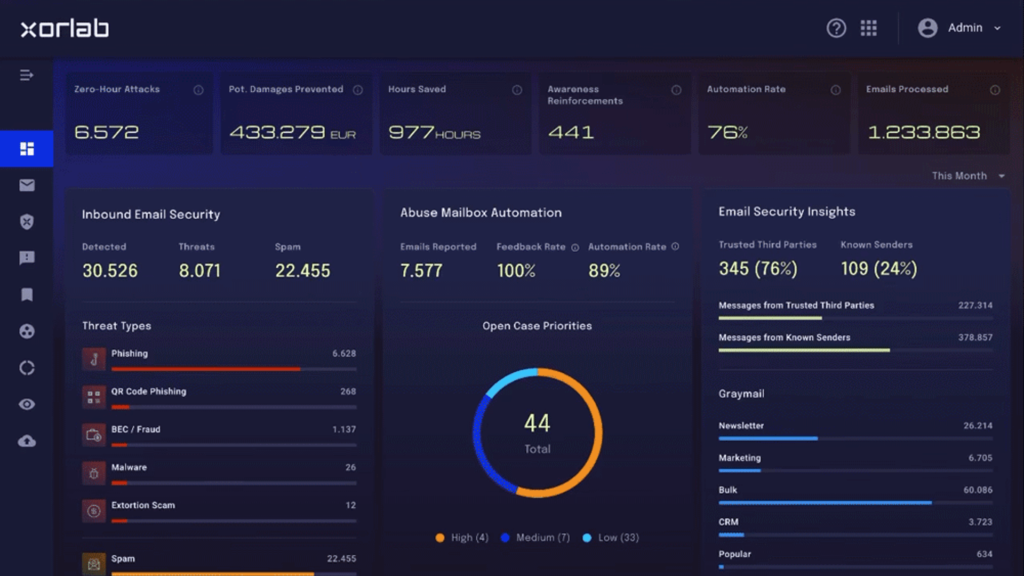Select the Phishing threat type row
This screenshot has height=576, width=1024.
pos(219,359)
